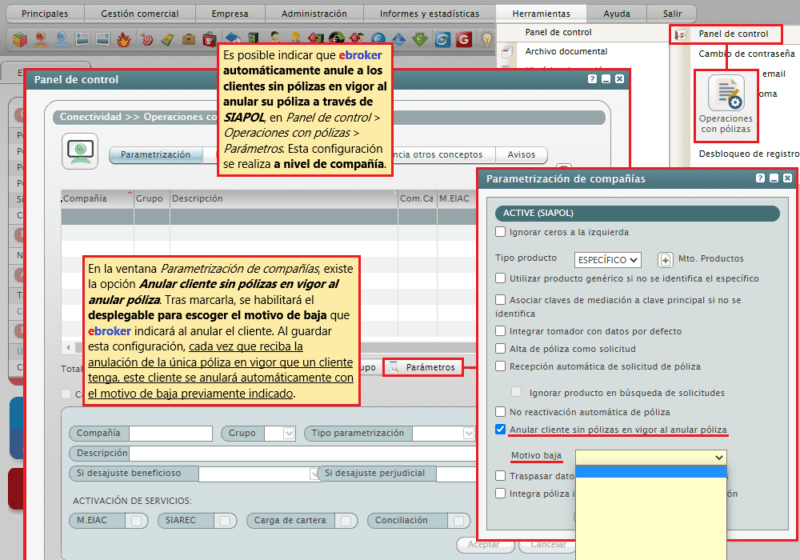The image size is (800, 560).
Task: Click the colorful cube toolbar icon
Action: (20, 39)
